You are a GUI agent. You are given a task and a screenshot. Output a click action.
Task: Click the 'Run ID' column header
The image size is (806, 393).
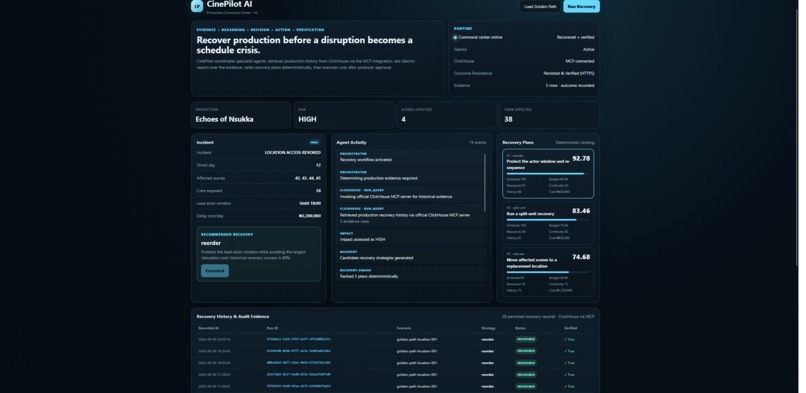(x=272, y=328)
